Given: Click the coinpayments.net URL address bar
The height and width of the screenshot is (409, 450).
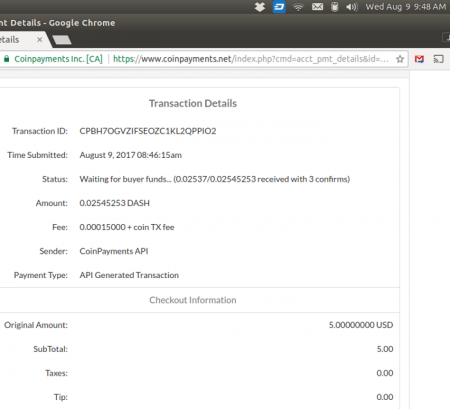Looking at the screenshot, I should pos(251,59).
